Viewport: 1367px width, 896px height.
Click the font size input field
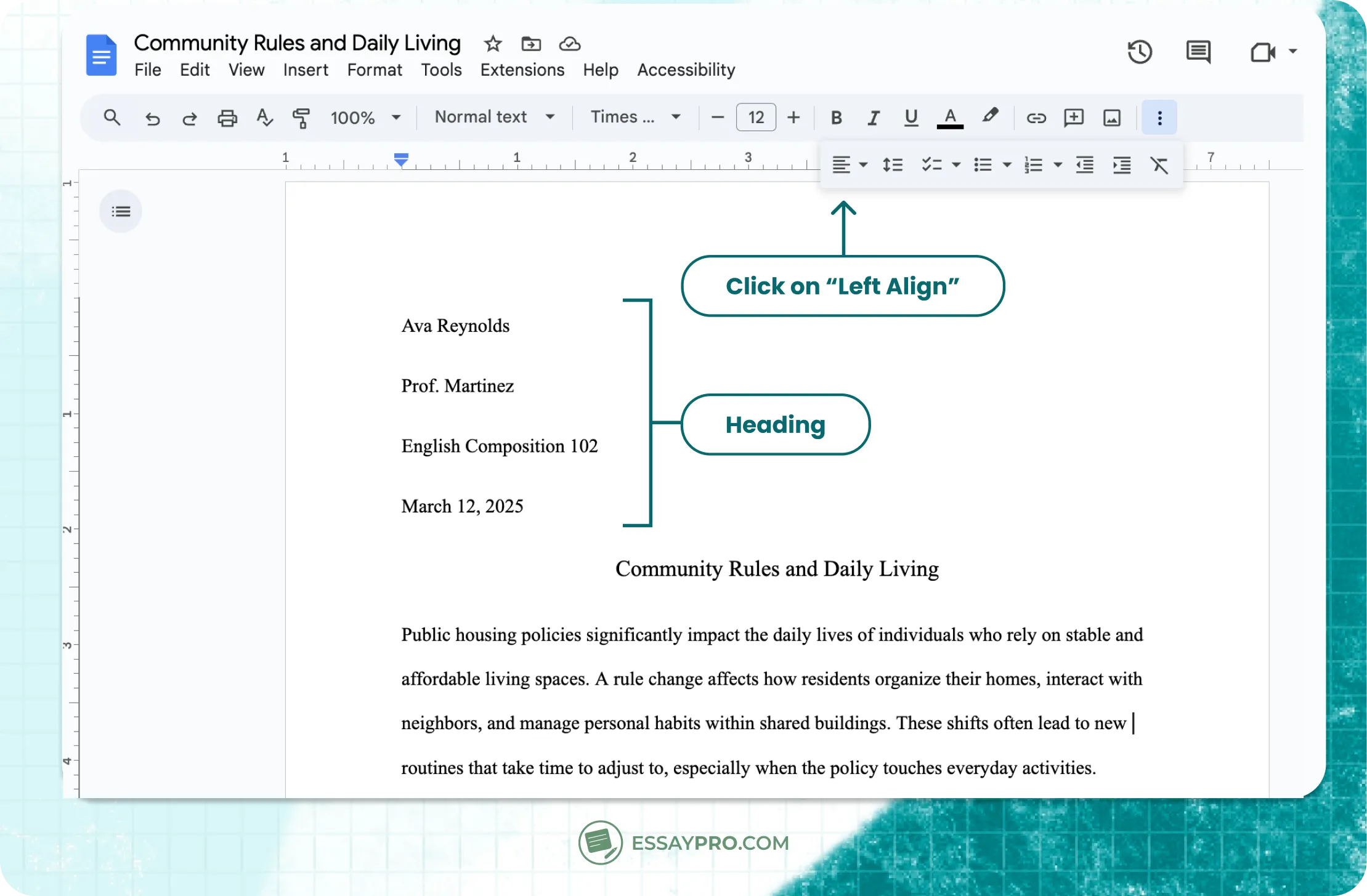click(x=755, y=117)
